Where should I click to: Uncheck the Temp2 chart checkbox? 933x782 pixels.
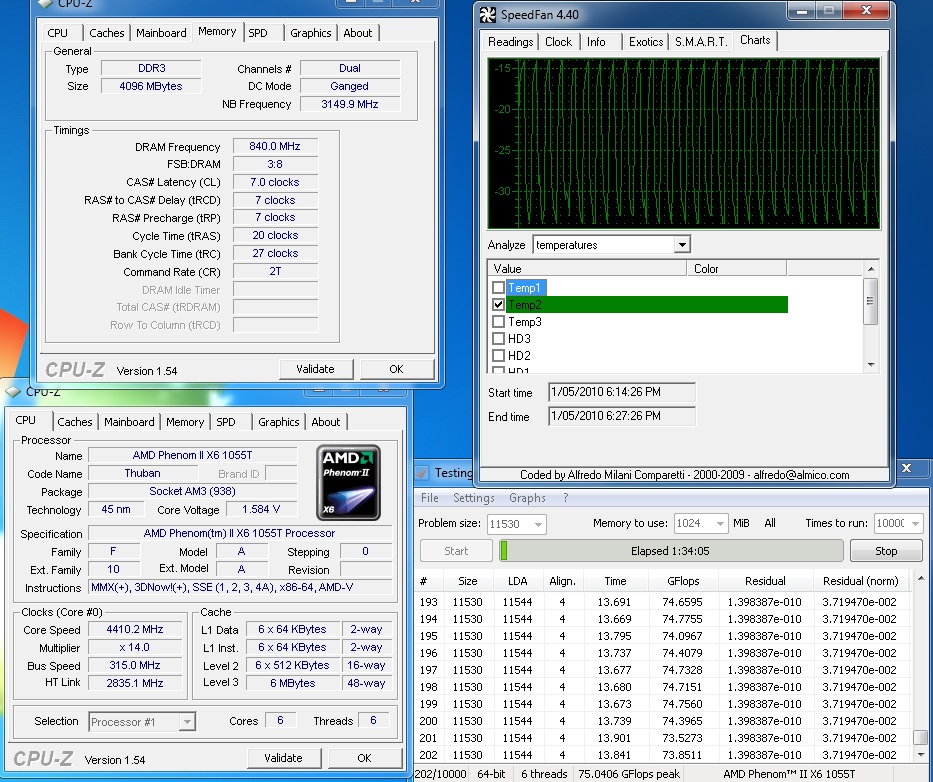click(x=499, y=305)
